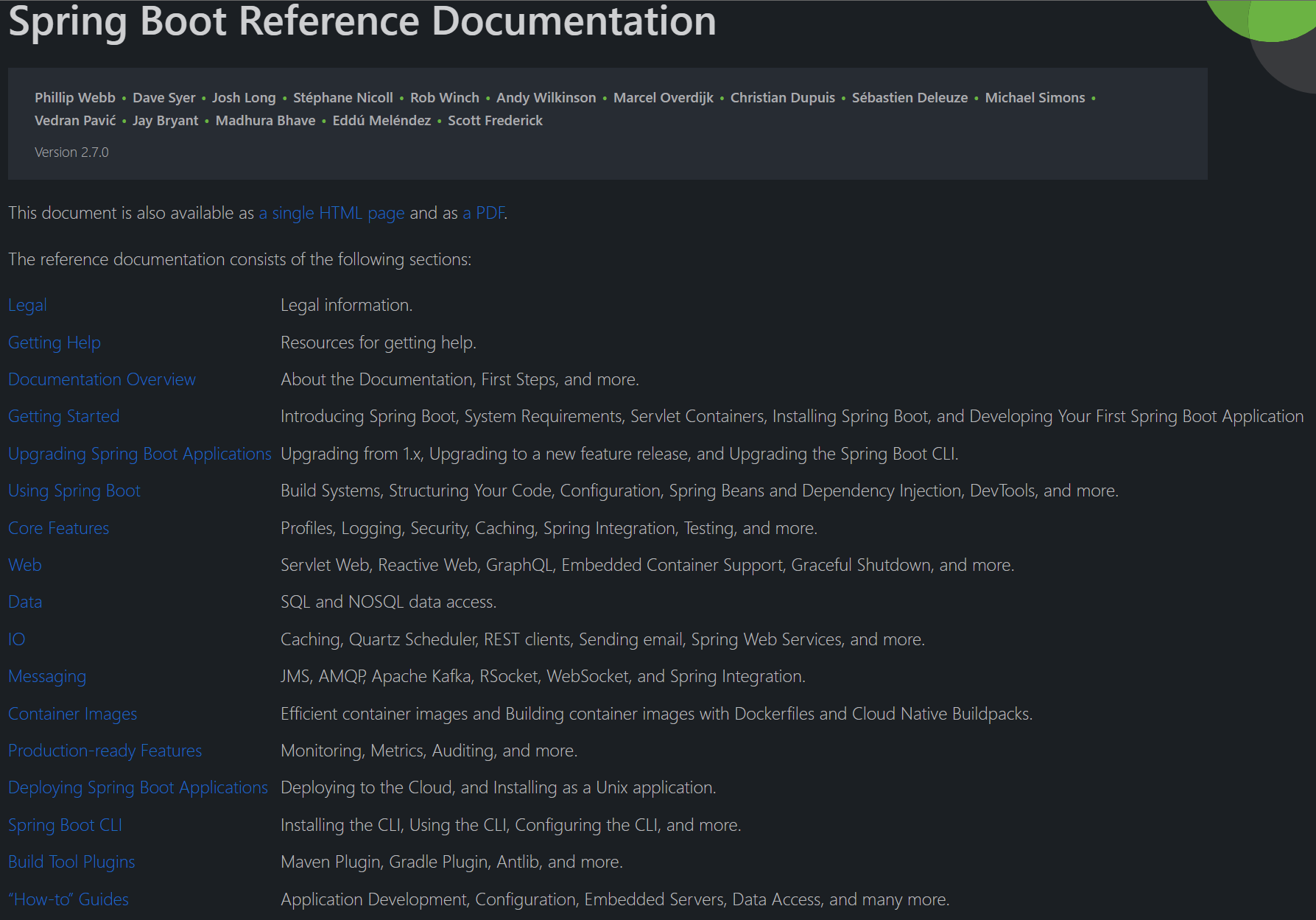
Task: Select author name Vedran Pavić
Action: (75, 121)
